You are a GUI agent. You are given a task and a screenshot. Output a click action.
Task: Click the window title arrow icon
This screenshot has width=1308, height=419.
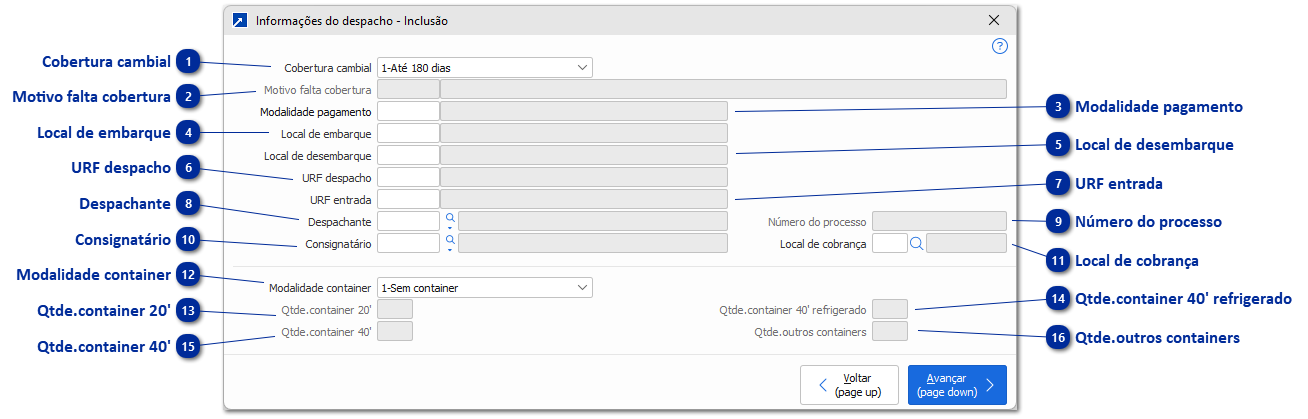click(x=239, y=20)
